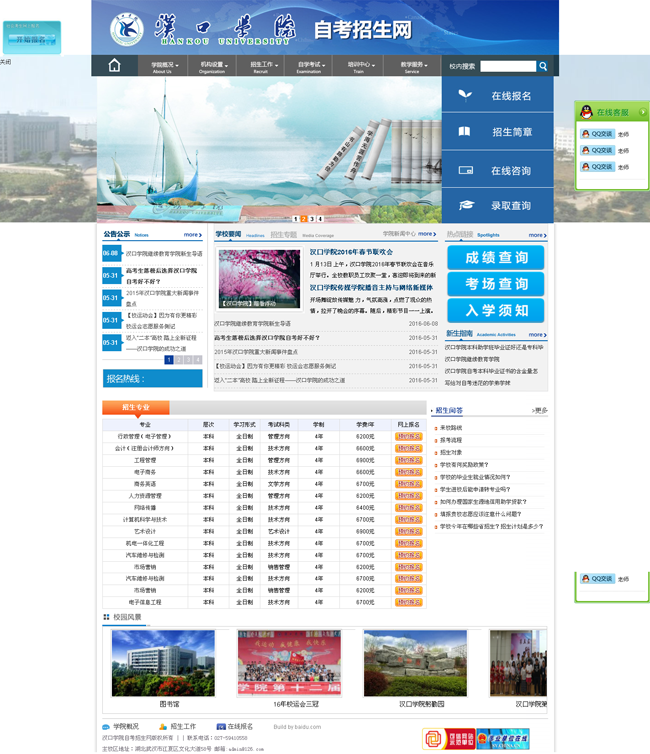Click 预约报名 in the 艺术设计 row
Viewport: 650px width, 754px height.
(408, 531)
